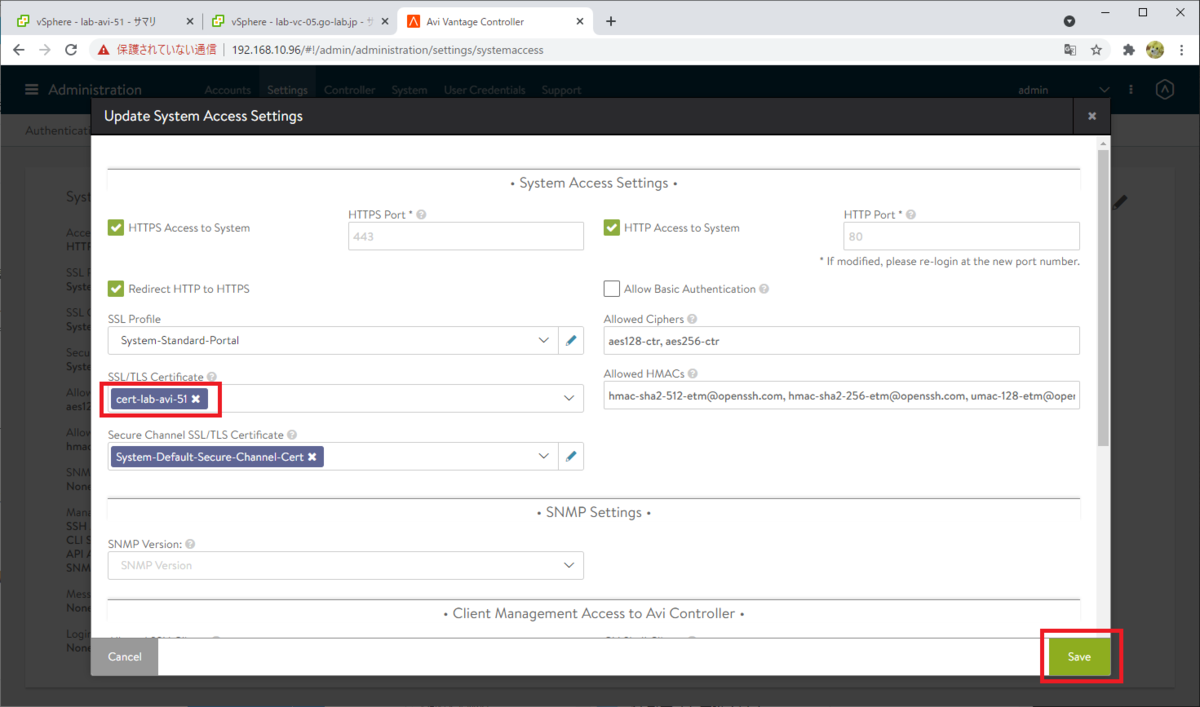
Task: Click the Allowed Ciphers field
Action: [x=842, y=341]
